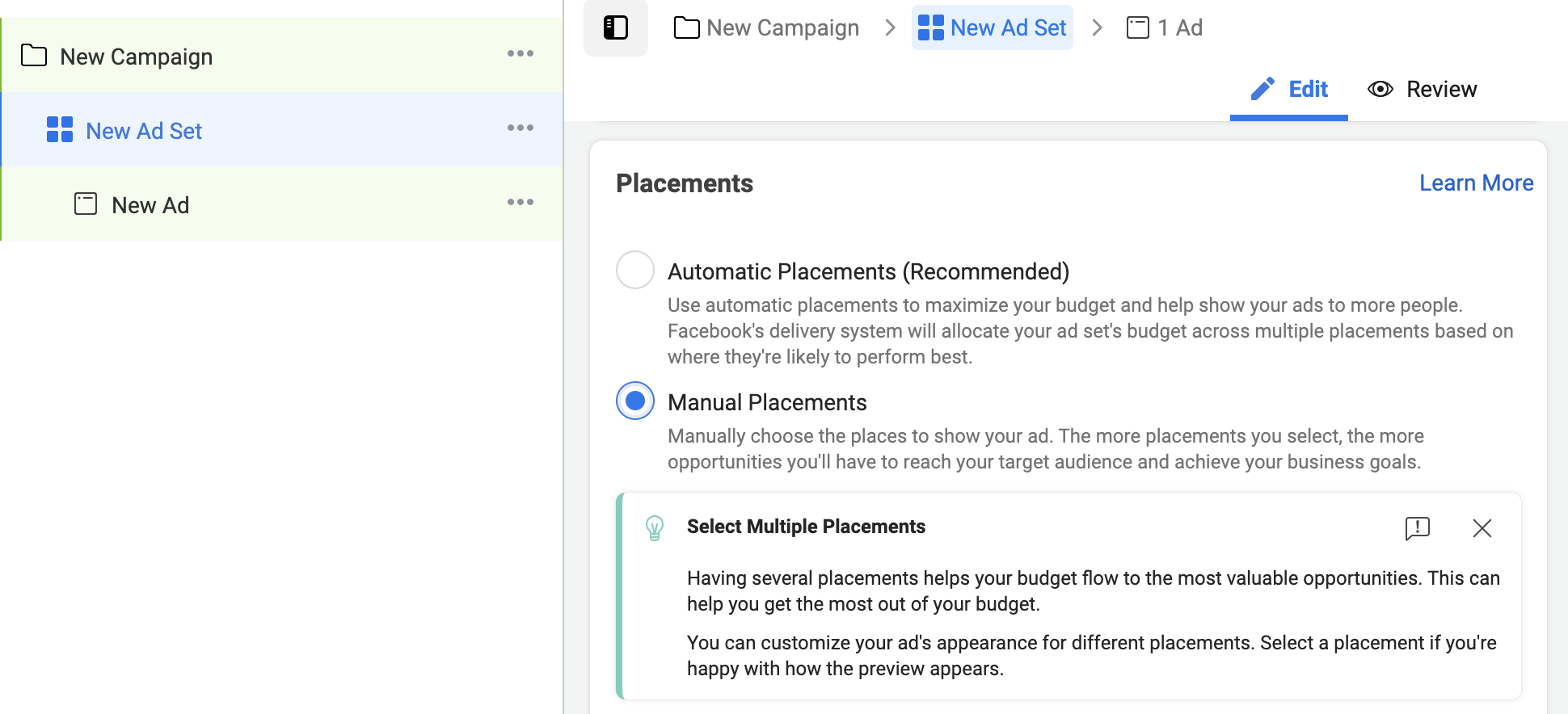
Task: Click the grid icon beside New Ad Set in sidebar
Action: pos(60,129)
